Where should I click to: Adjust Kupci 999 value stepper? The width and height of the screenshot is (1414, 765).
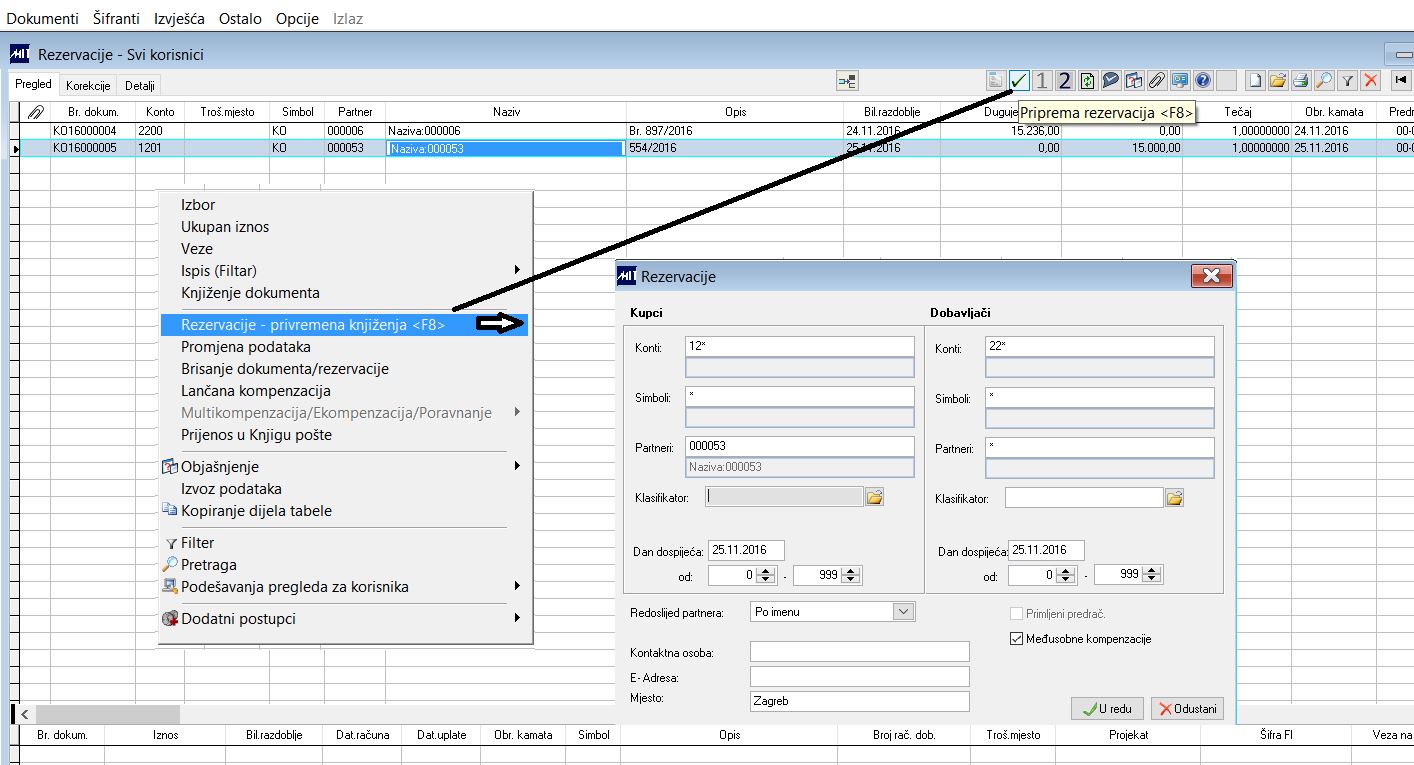tap(851, 575)
